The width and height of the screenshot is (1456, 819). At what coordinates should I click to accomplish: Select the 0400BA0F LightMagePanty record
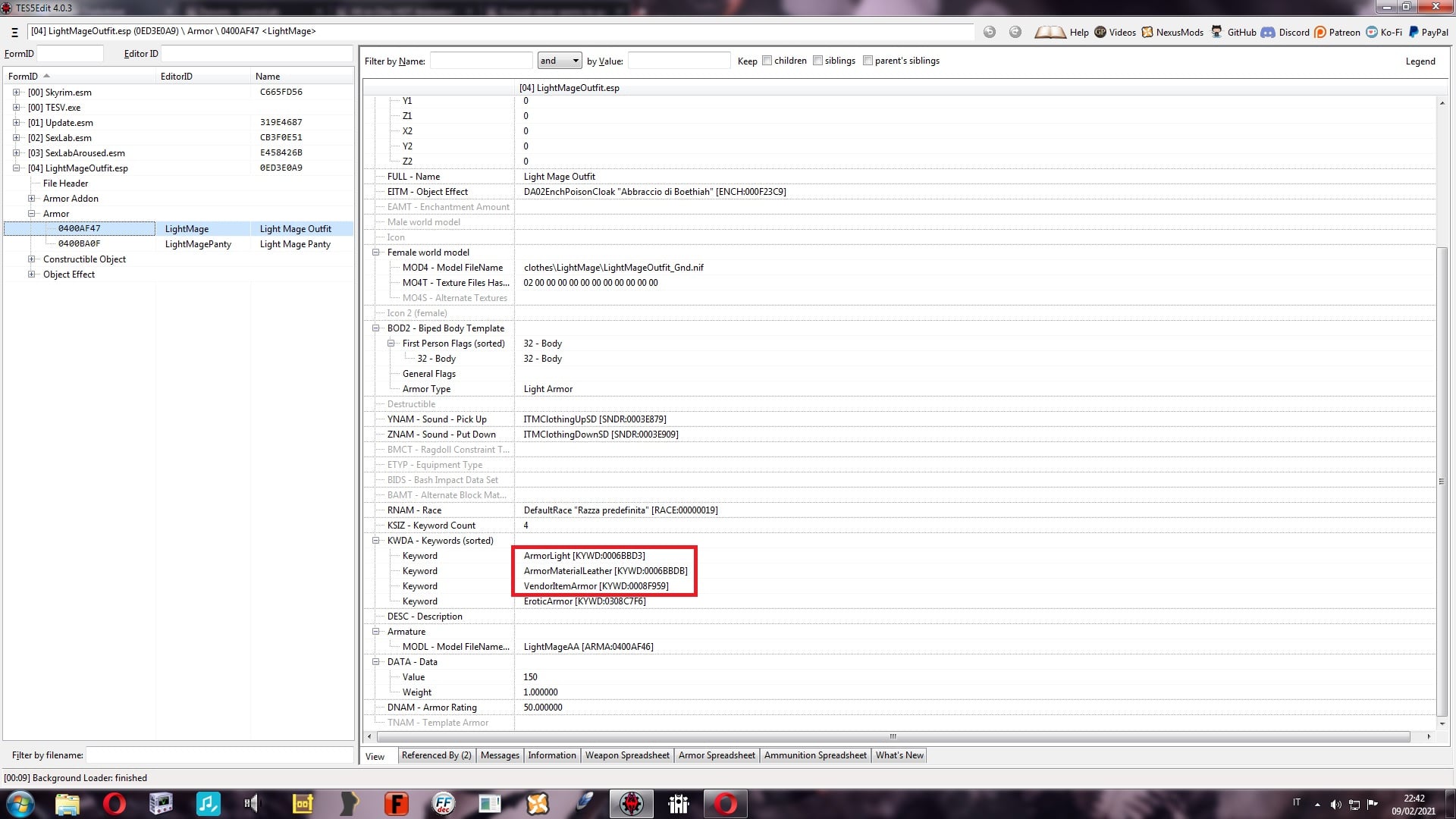pos(179,244)
